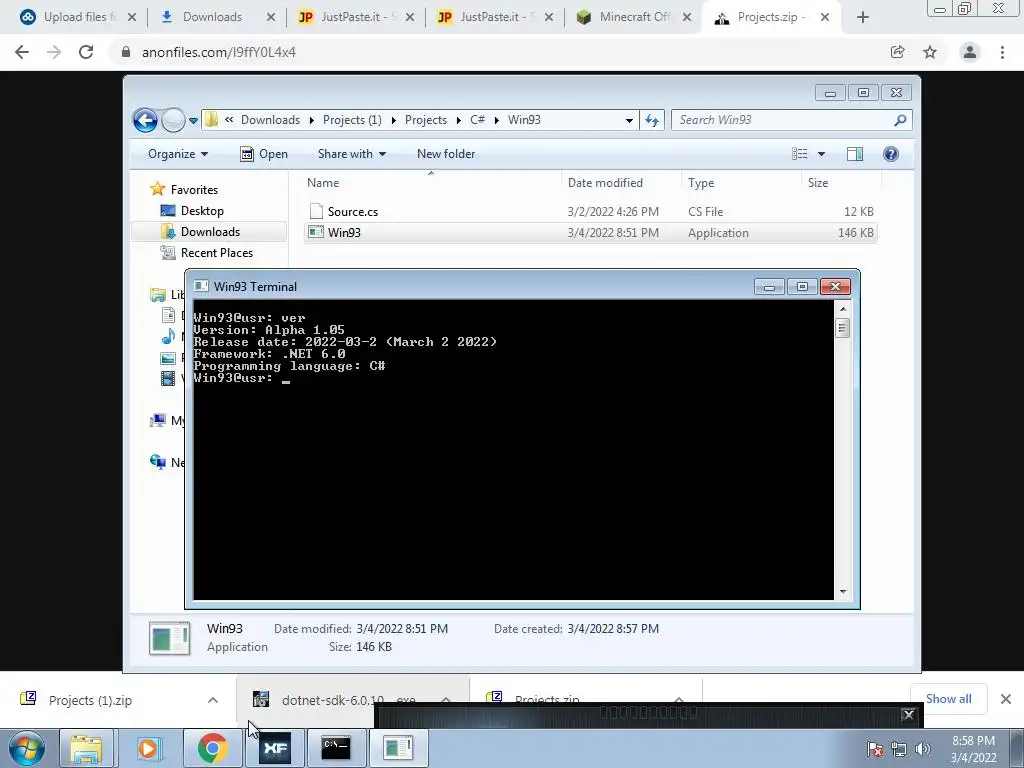The height and width of the screenshot is (768, 1024).
Task: Open File Explorer from taskbar
Action: [x=86, y=748]
